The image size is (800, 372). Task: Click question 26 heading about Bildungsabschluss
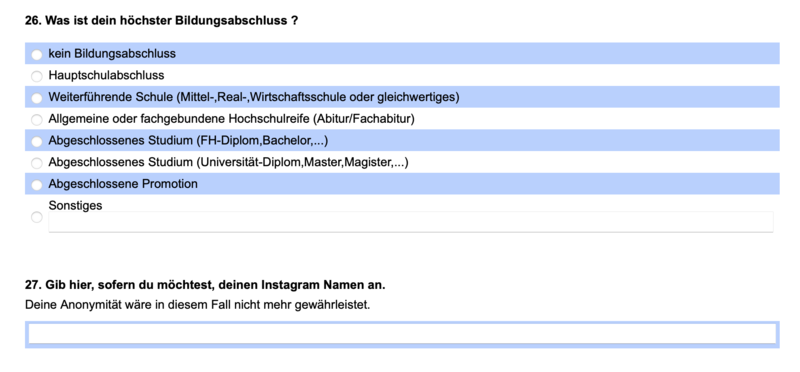[x=161, y=21]
